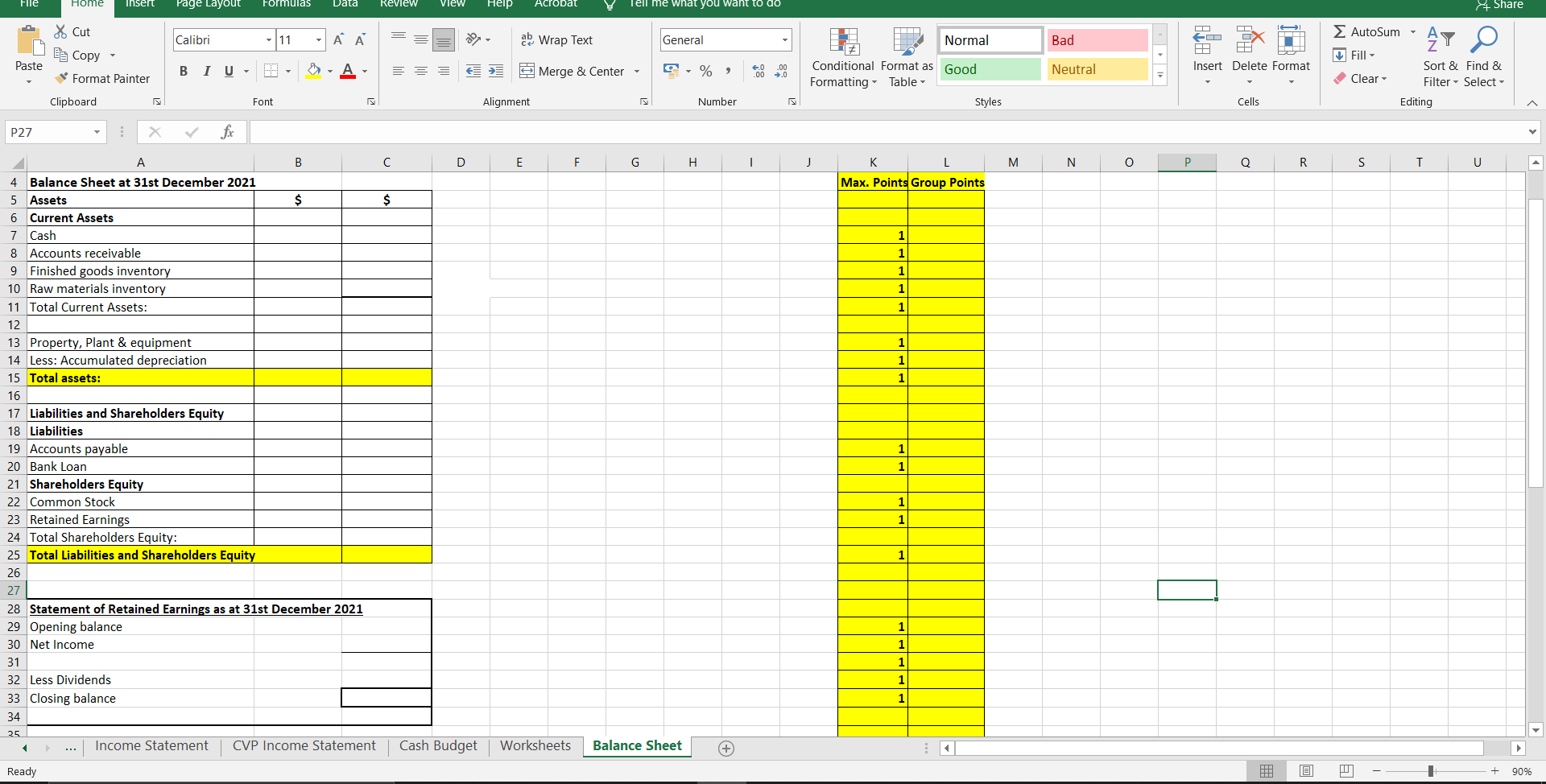
Task: Expand the AutoSum dropdown arrow
Action: [x=1413, y=32]
